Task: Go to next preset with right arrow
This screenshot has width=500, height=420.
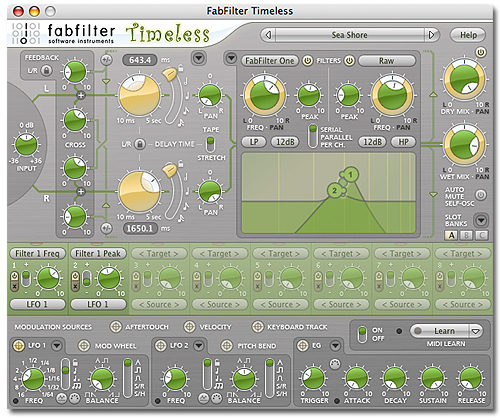Action: click(x=432, y=35)
